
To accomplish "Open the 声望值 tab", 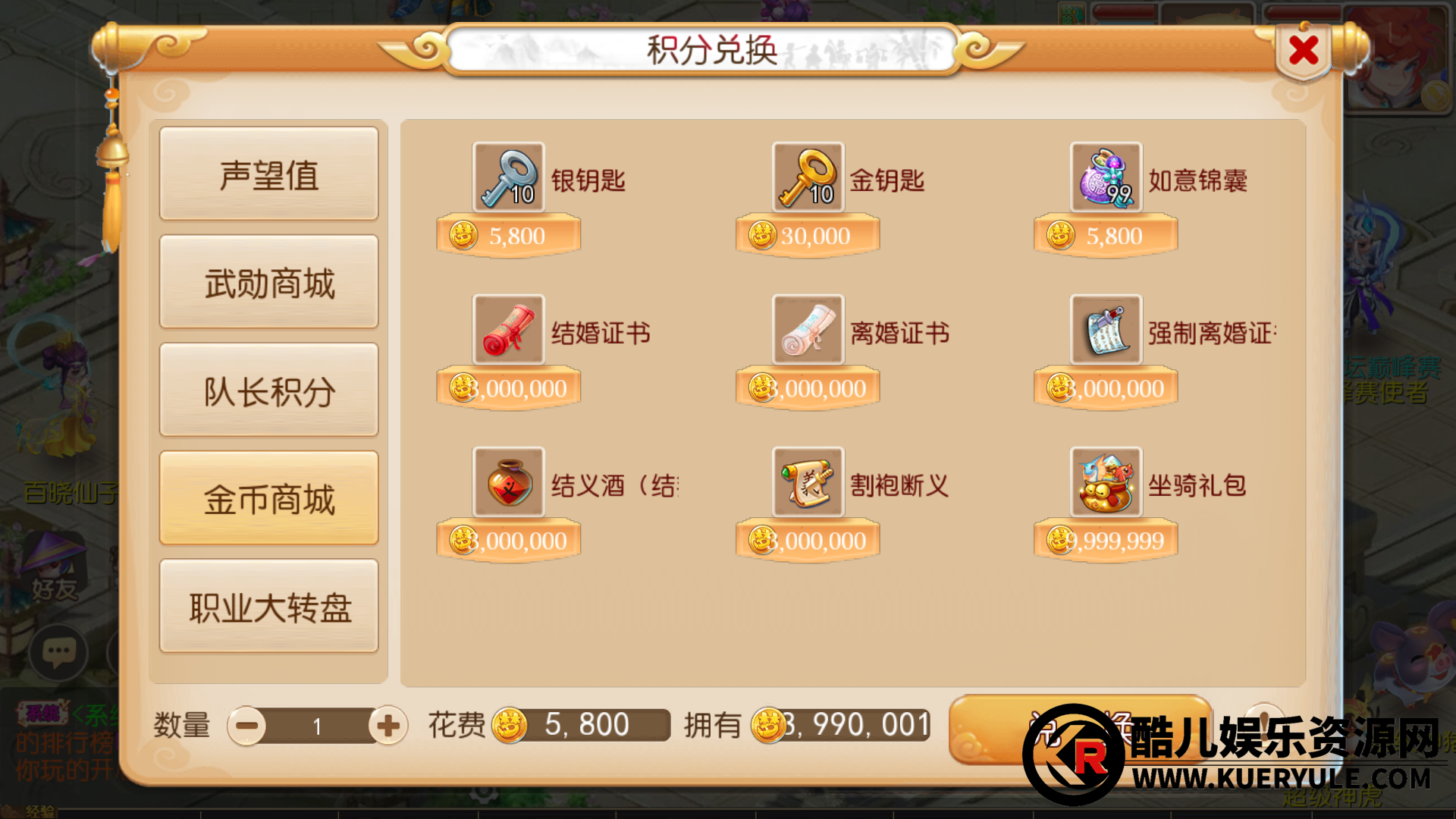I will pyautogui.click(x=268, y=174).
